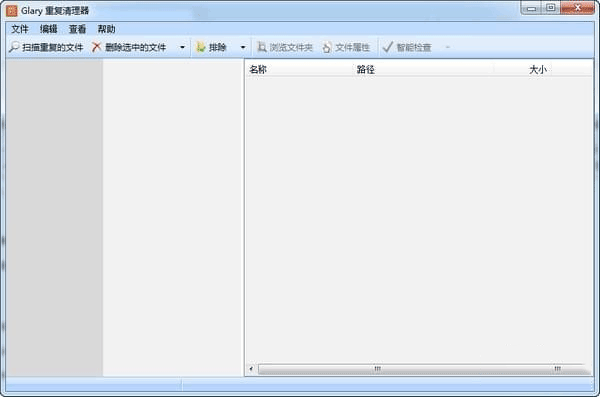600x397 pixels.
Task: Open the 文件 menu
Action: 20,29
